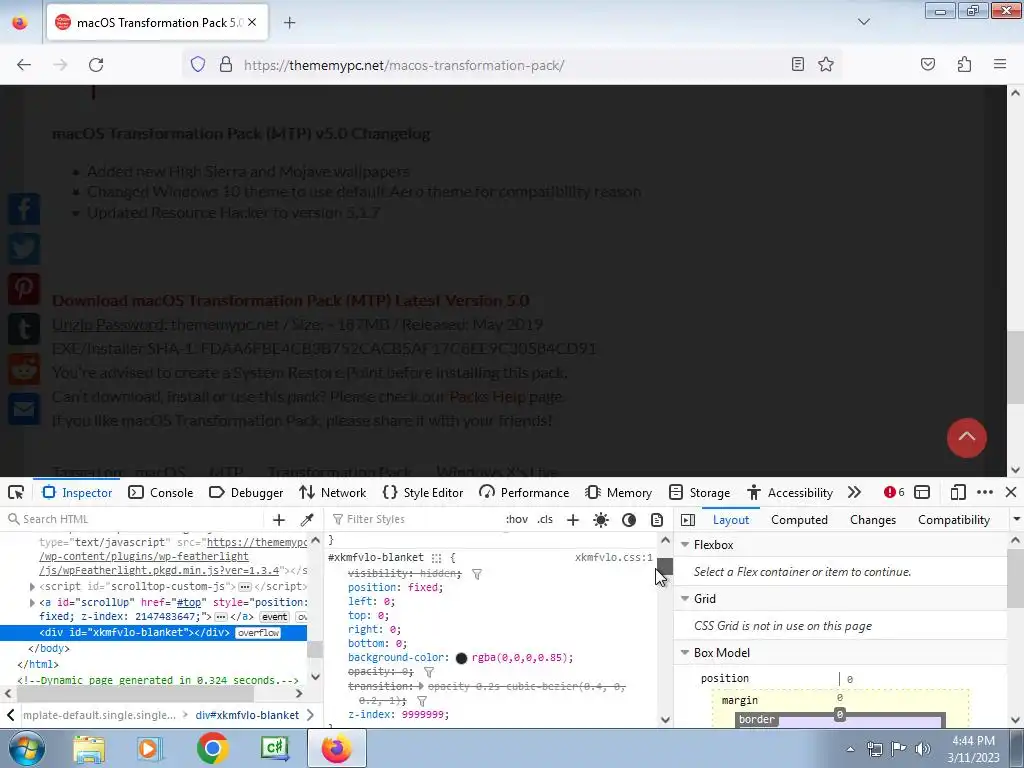Open Firefox View from the tab strip
Image resolution: width=1024 pixels, height=768 pixels.
pos(20,23)
